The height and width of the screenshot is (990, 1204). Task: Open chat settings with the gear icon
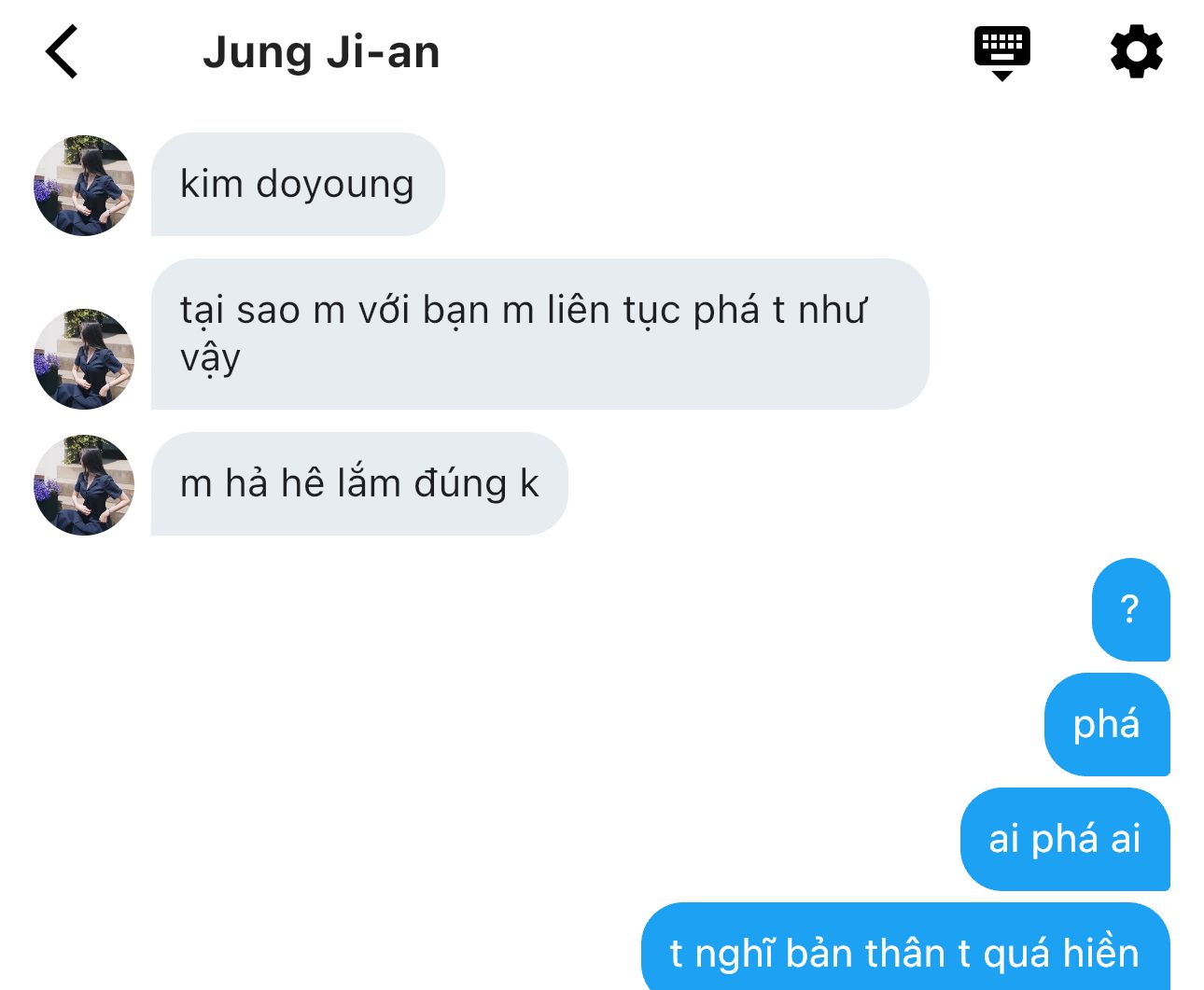point(1136,52)
